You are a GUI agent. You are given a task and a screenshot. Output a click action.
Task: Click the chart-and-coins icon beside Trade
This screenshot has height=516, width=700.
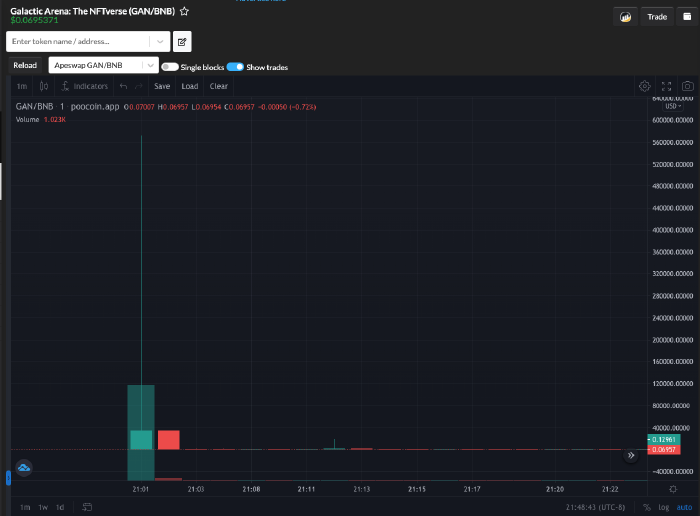coord(625,17)
